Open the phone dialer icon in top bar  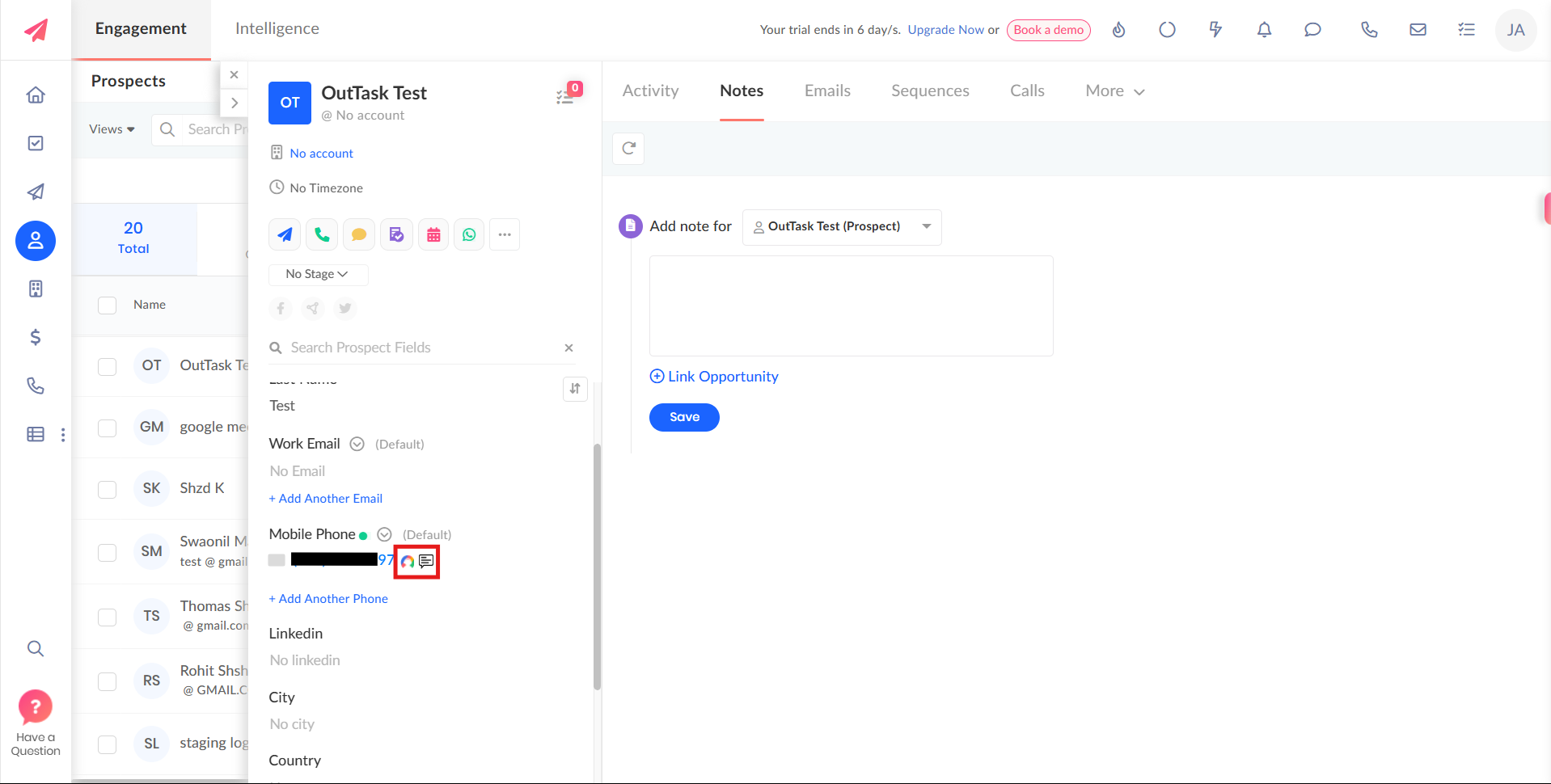(1369, 30)
